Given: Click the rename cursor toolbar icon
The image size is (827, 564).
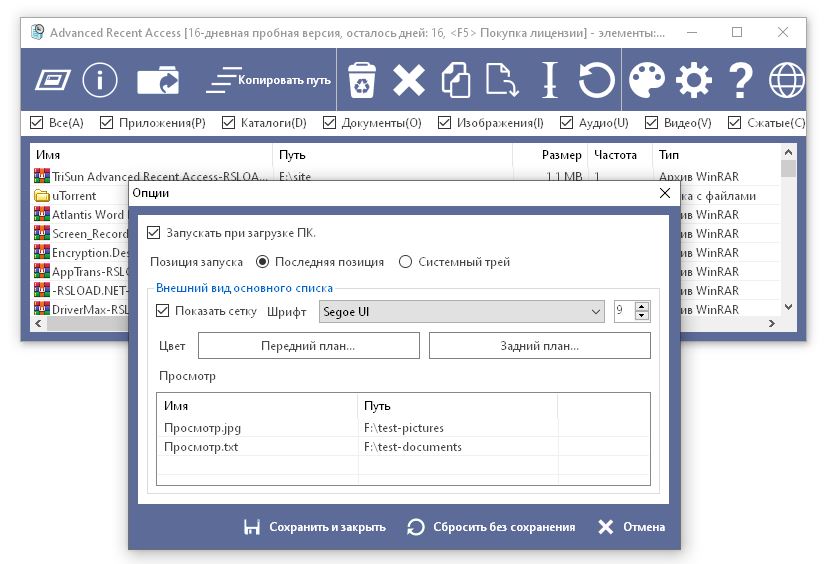Looking at the screenshot, I should [550, 80].
